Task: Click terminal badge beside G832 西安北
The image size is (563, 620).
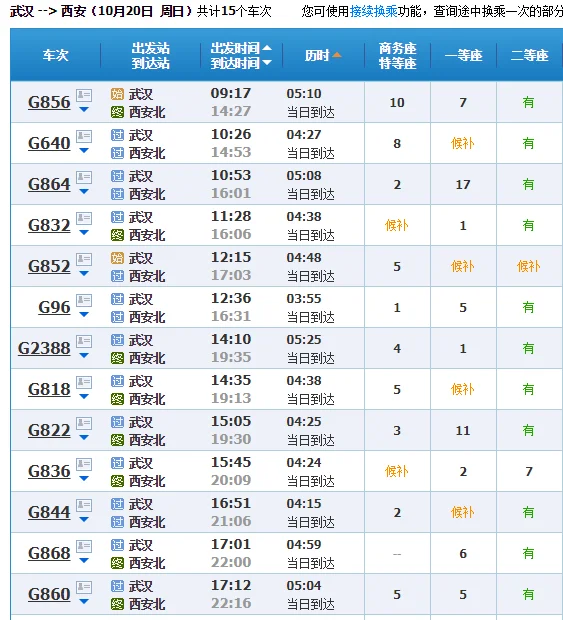Action: click(x=117, y=235)
